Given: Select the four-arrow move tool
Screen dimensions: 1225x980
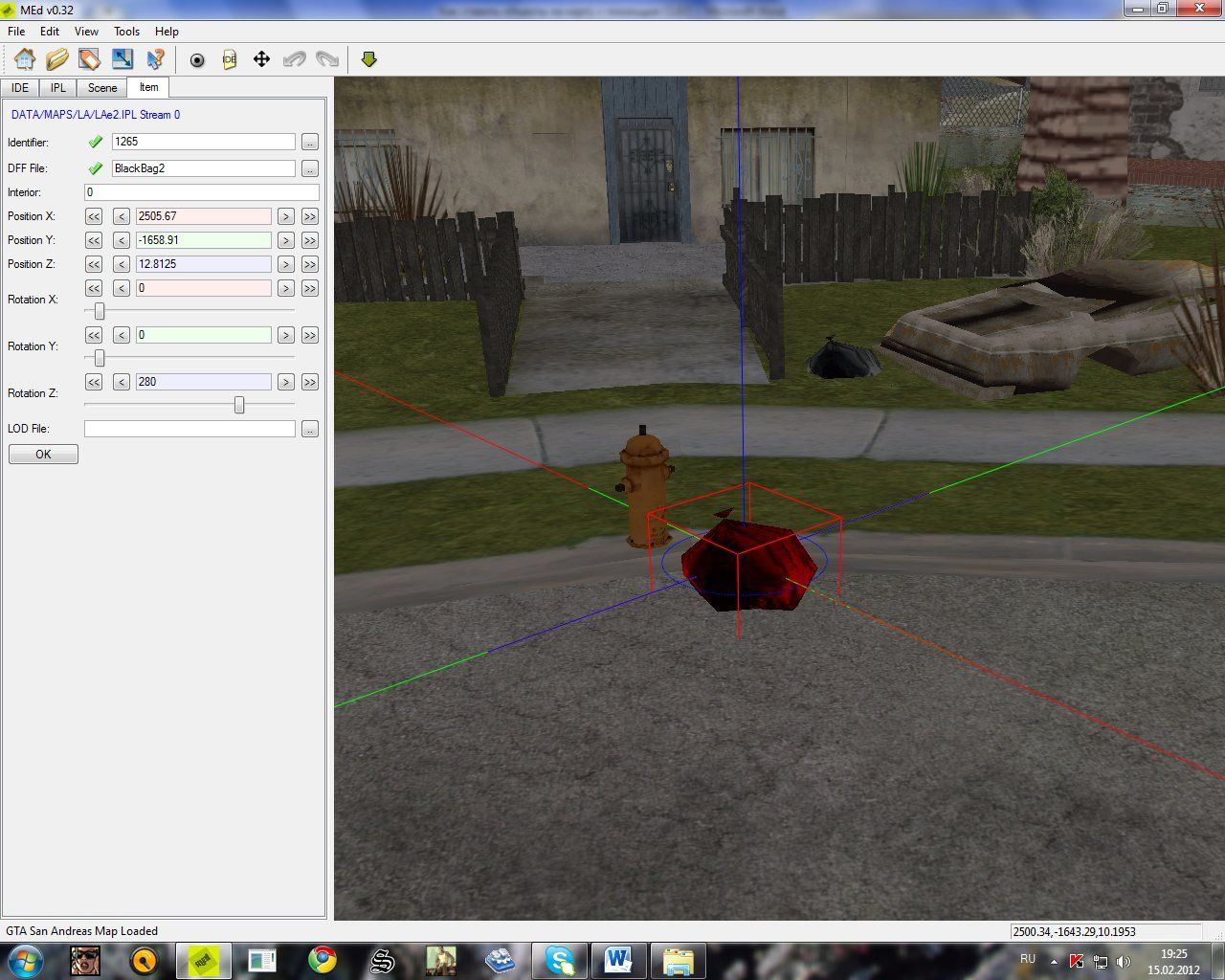Looking at the screenshot, I should (261, 59).
